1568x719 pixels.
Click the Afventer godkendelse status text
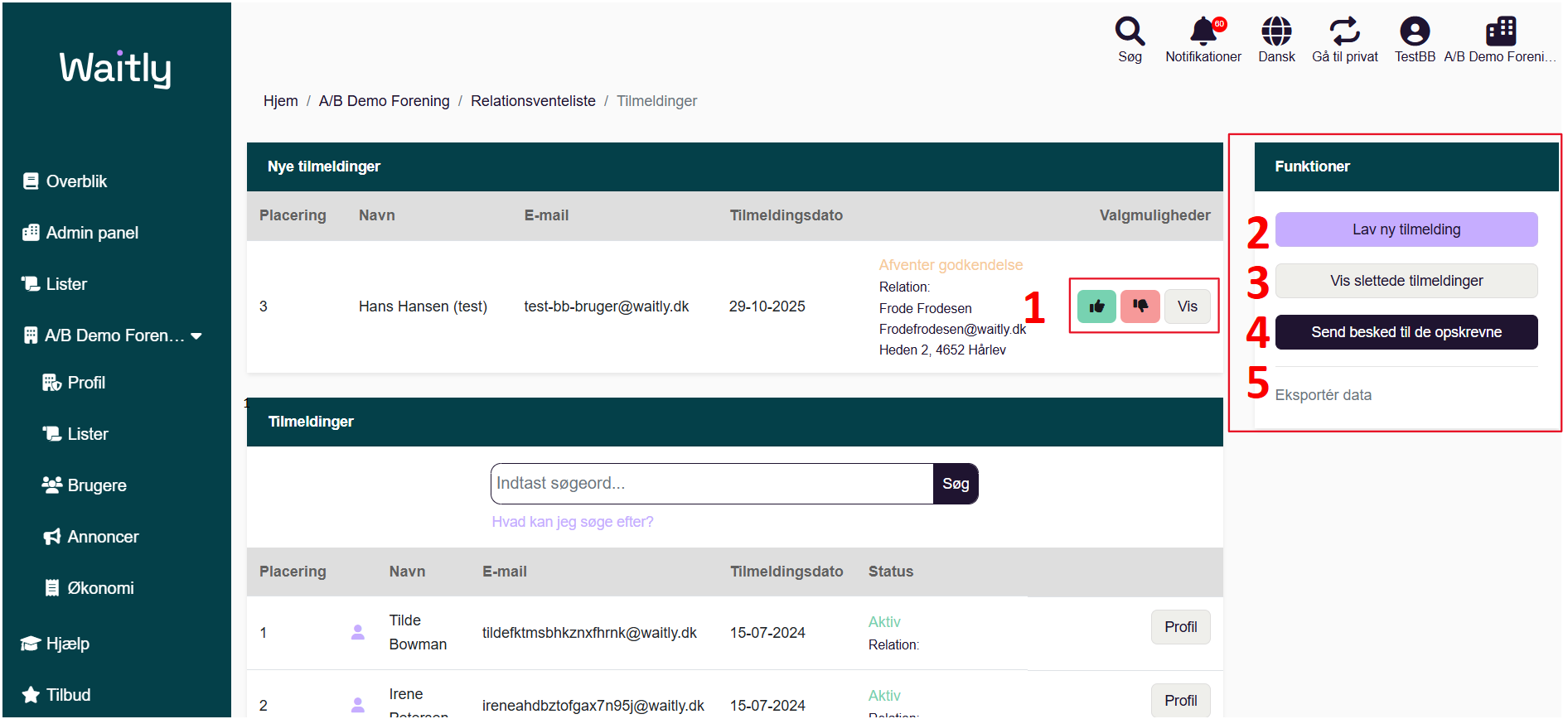[951, 265]
